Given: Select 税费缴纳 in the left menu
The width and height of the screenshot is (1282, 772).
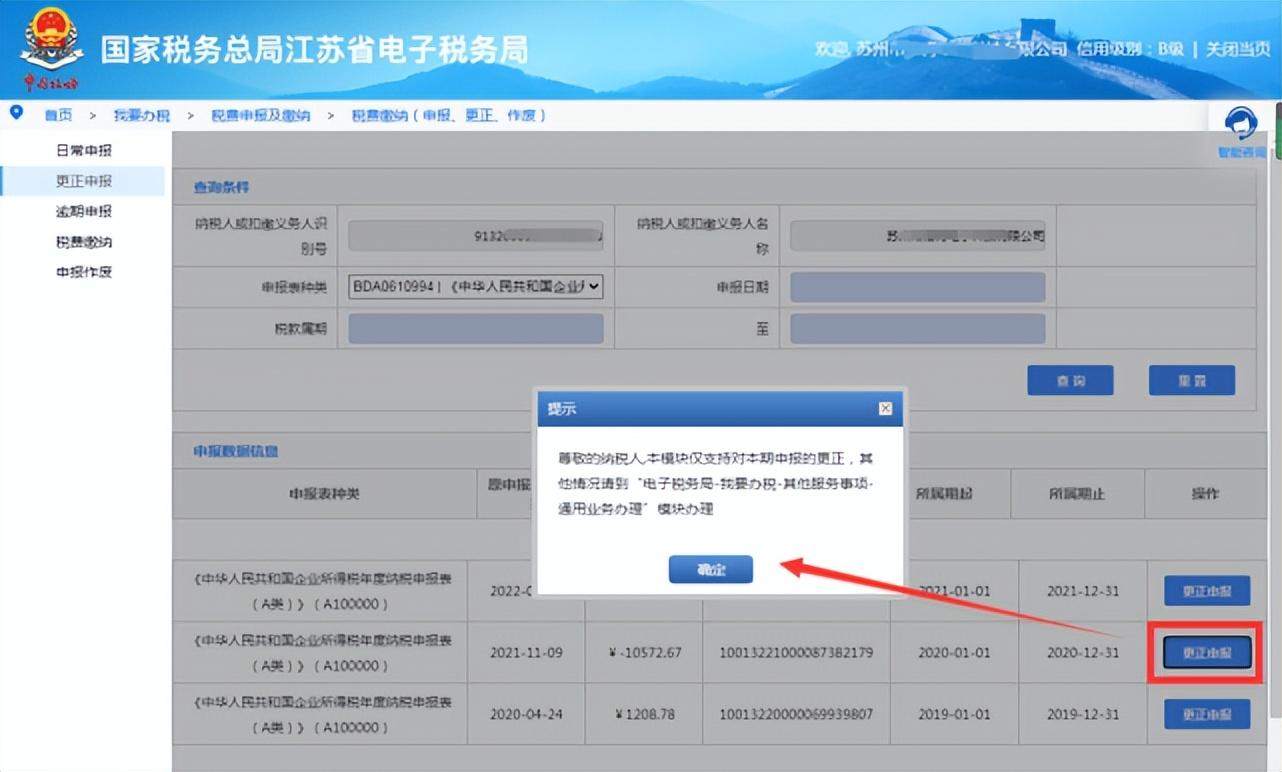Looking at the screenshot, I should (x=84, y=242).
